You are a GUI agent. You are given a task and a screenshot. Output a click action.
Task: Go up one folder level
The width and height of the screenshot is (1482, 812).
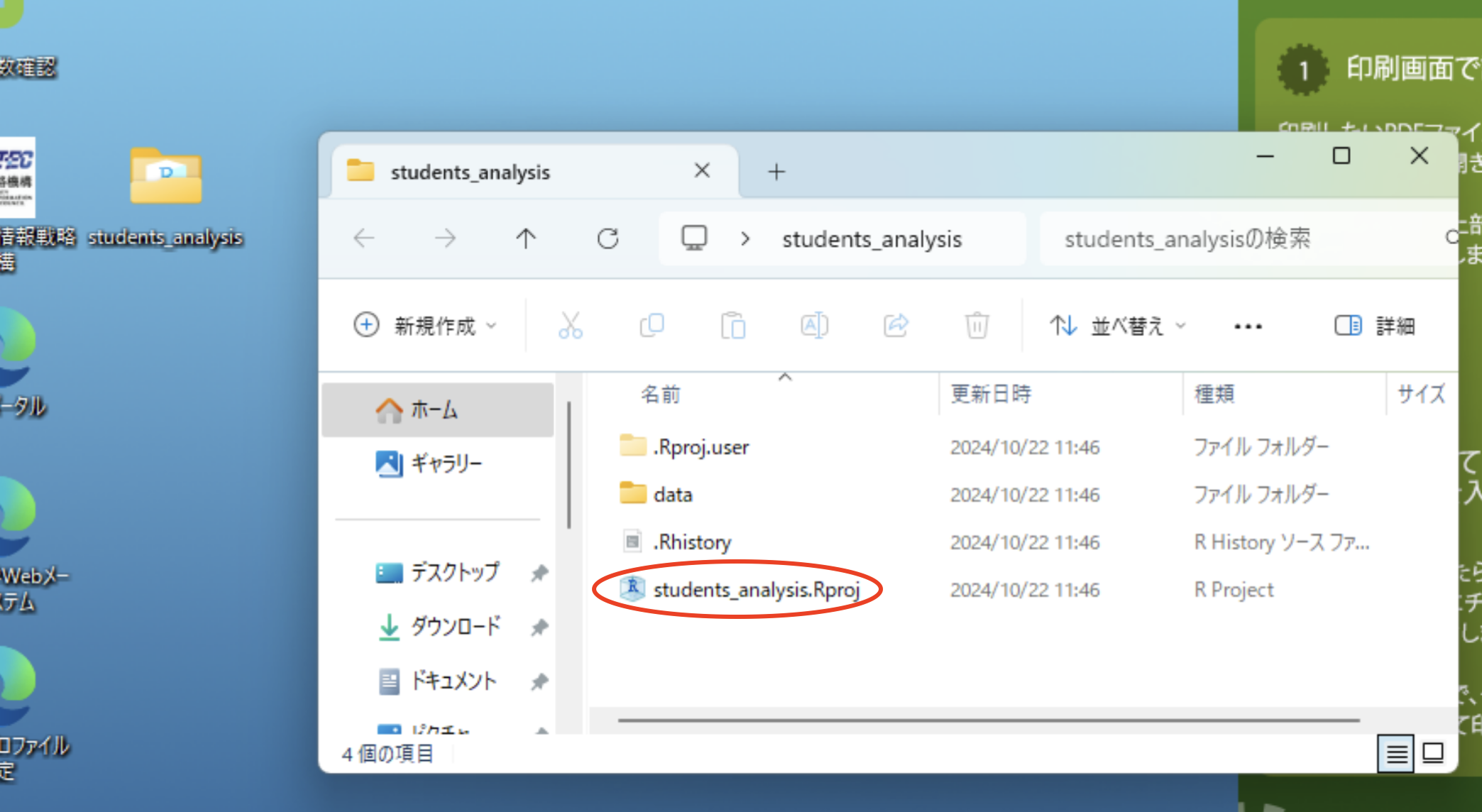pyautogui.click(x=526, y=238)
